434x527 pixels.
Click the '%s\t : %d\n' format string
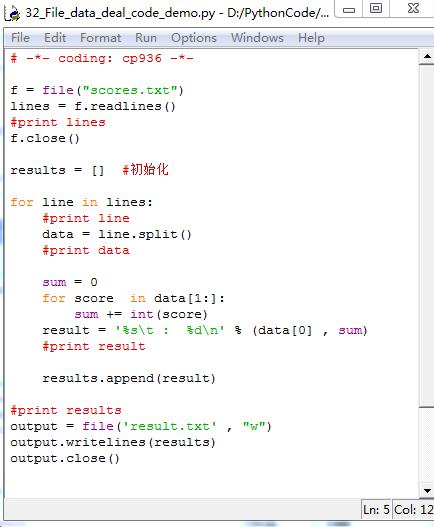click(x=169, y=330)
